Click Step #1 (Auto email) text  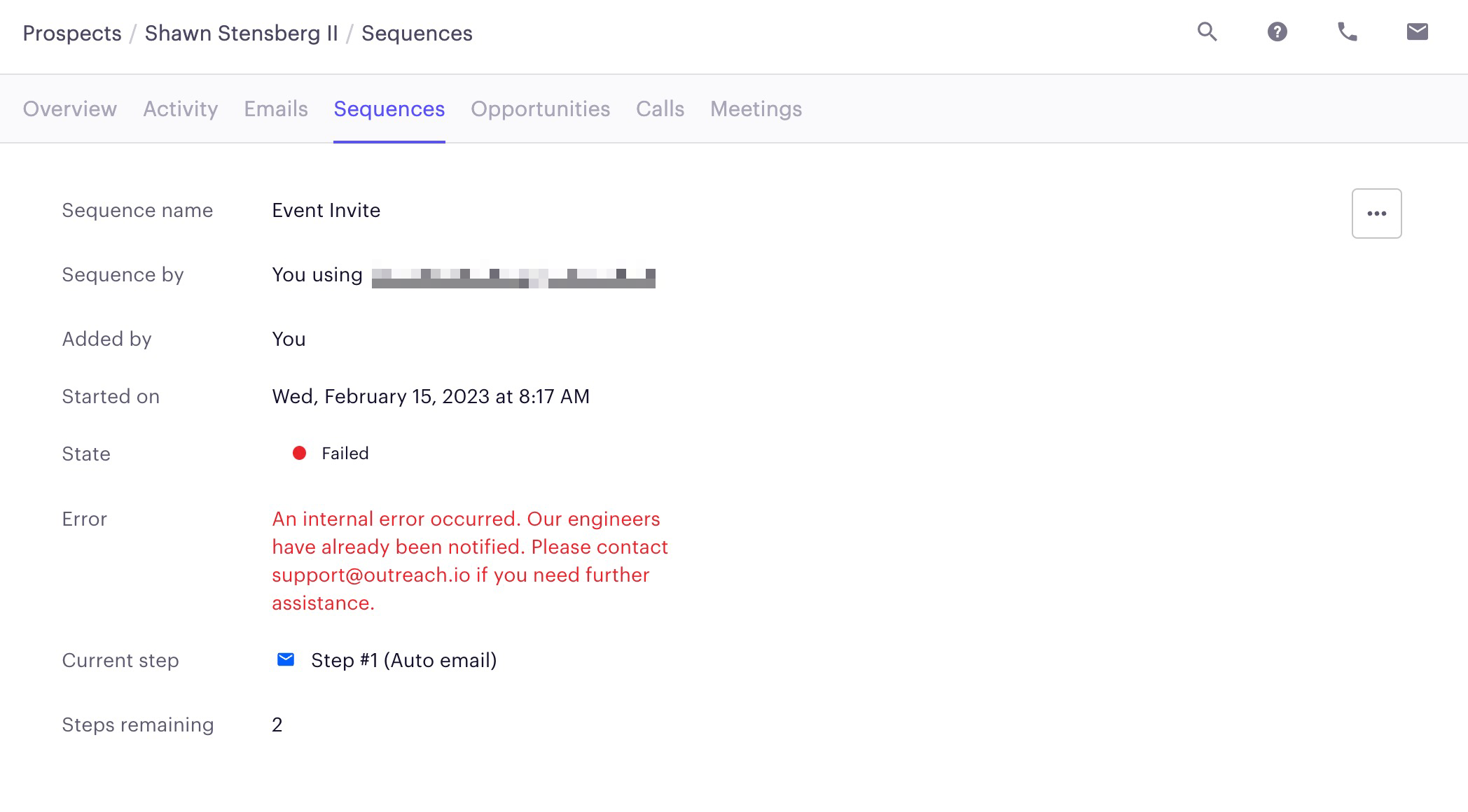point(404,661)
